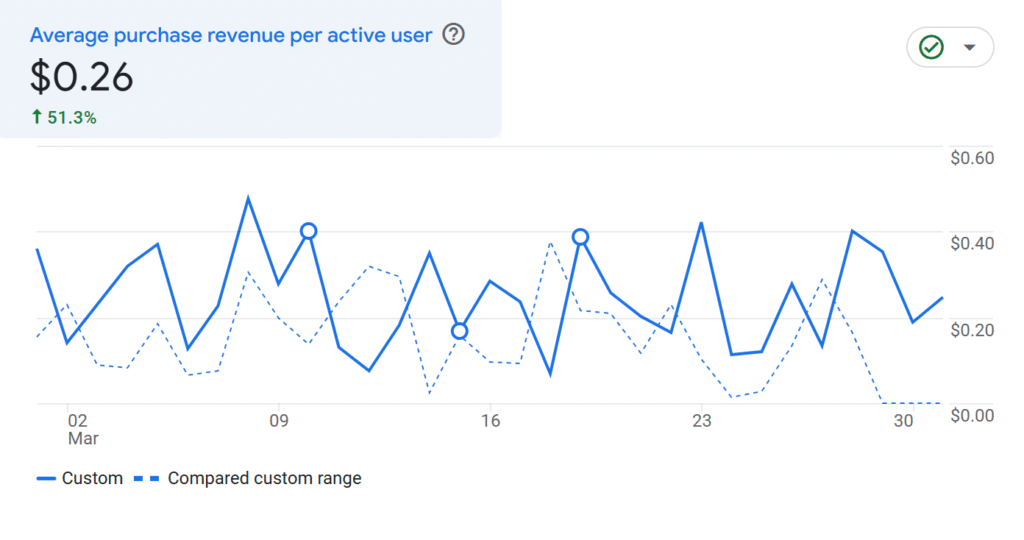
Task: Click the 16 date axis label
Action: [x=490, y=421]
